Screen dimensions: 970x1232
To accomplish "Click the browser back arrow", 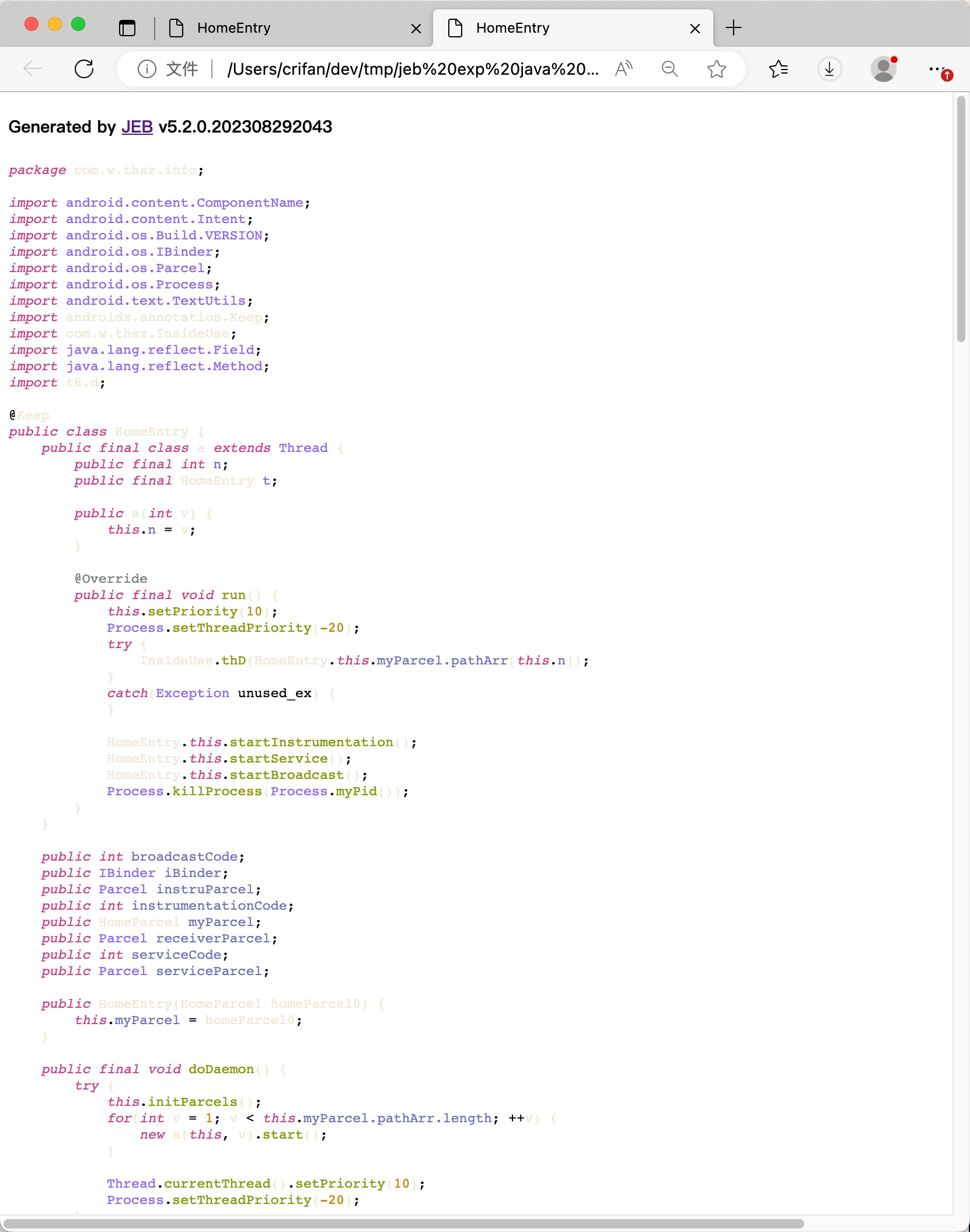I will coord(33,69).
